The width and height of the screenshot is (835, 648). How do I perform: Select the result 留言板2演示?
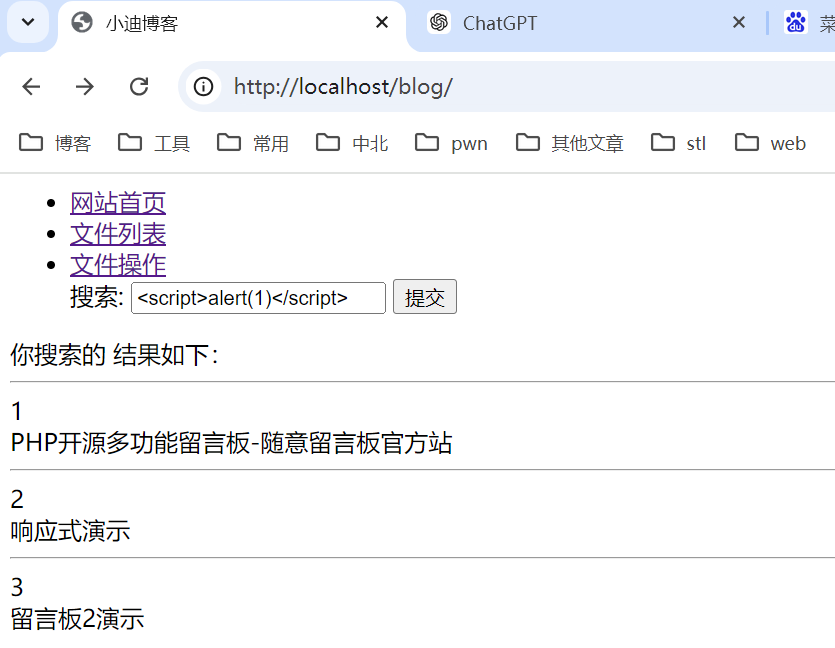pos(78,619)
